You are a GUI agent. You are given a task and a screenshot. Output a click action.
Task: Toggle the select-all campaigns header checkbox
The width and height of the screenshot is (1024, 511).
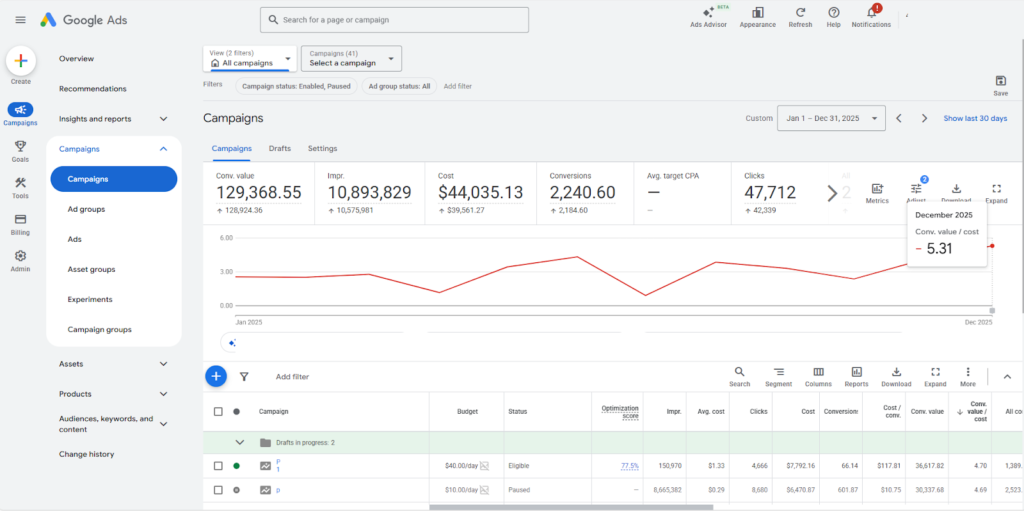[218, 411]
